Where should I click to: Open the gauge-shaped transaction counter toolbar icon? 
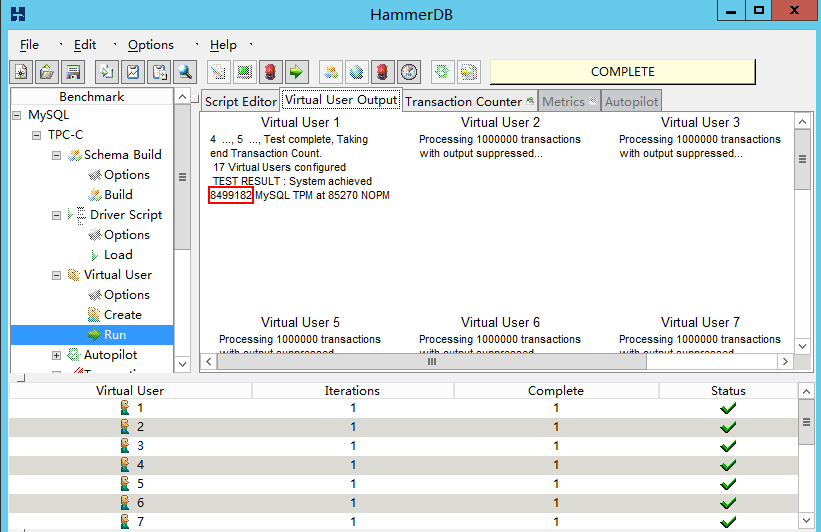[409, 72]
